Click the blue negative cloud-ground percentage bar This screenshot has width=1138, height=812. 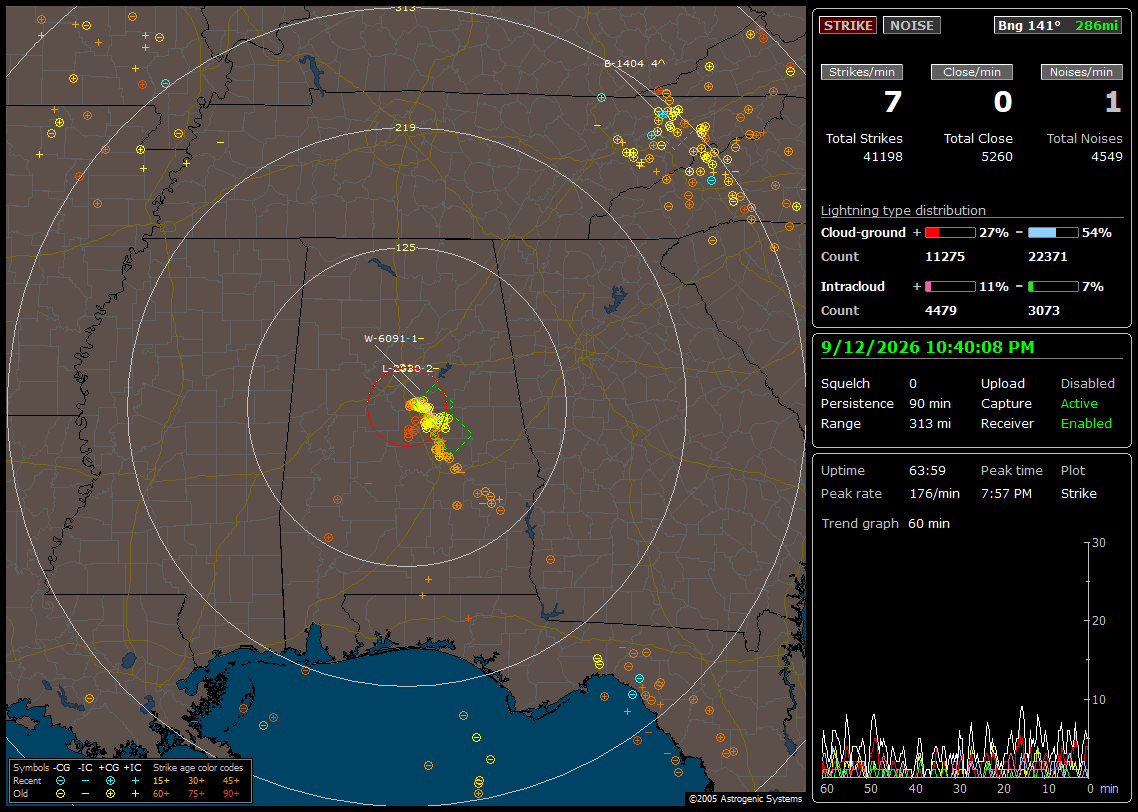(x=1053, y=233)
